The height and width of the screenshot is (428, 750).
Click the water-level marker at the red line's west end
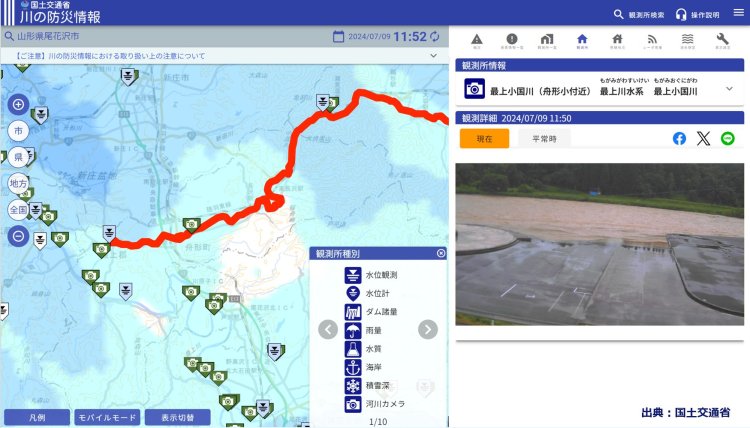tap(109, 233)
